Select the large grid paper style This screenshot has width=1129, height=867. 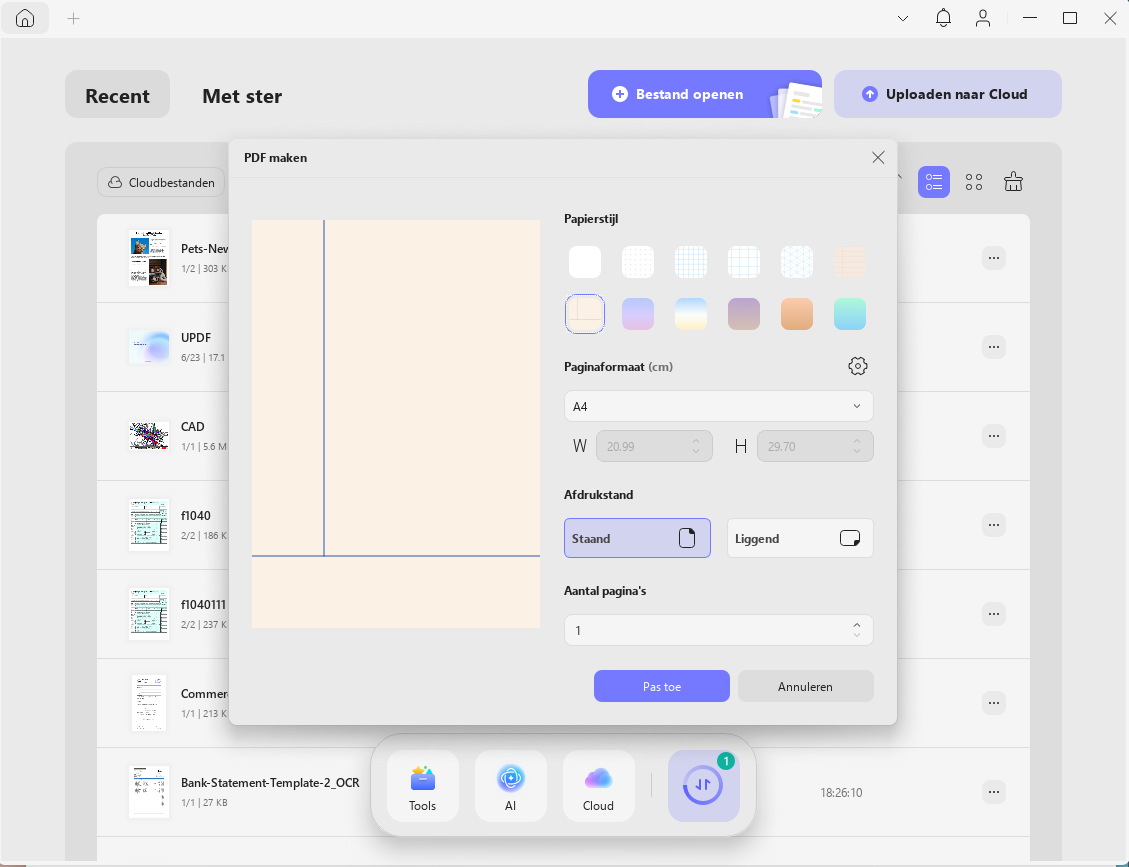744,261
